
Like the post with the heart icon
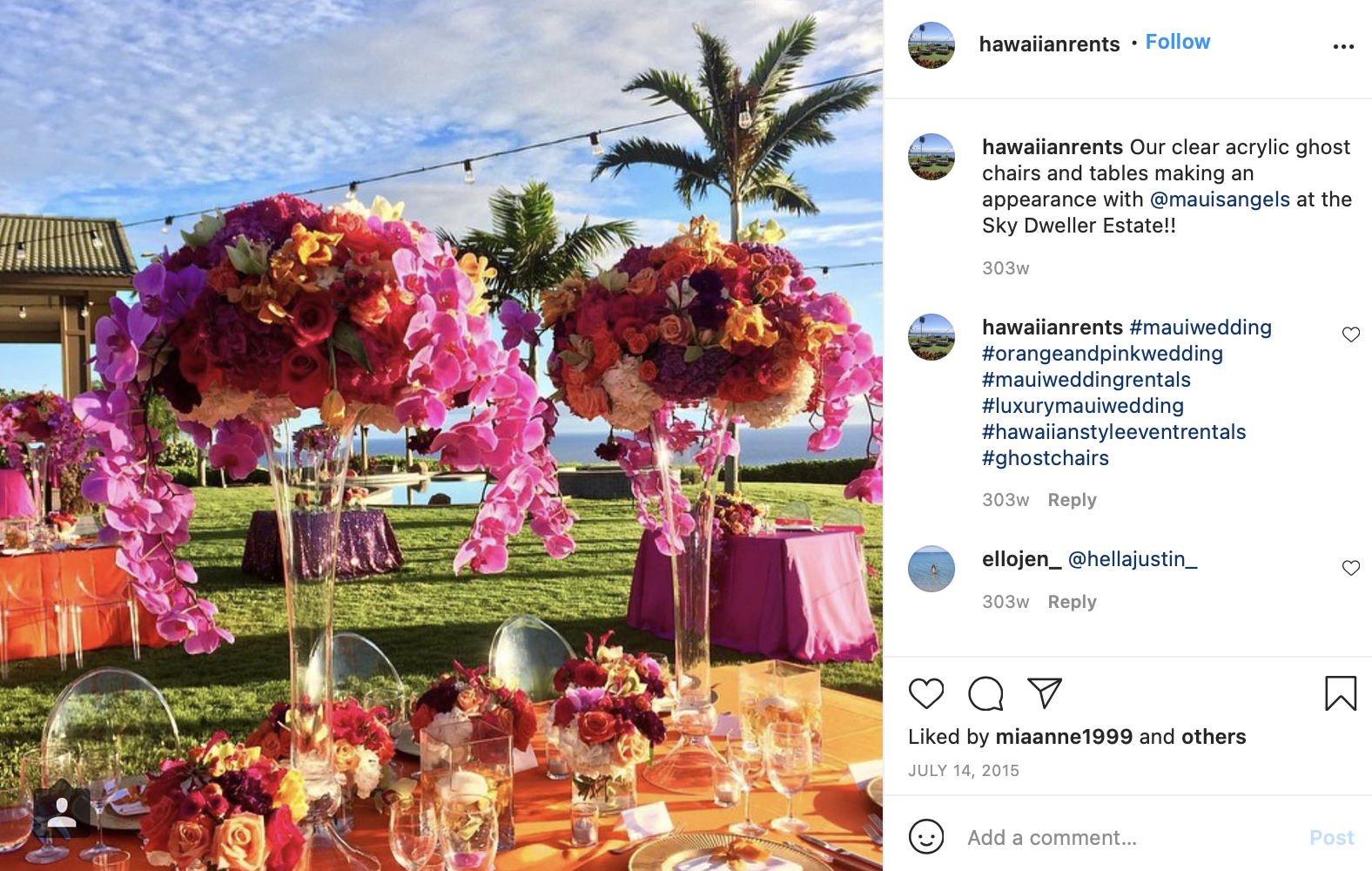coord(926,693)
